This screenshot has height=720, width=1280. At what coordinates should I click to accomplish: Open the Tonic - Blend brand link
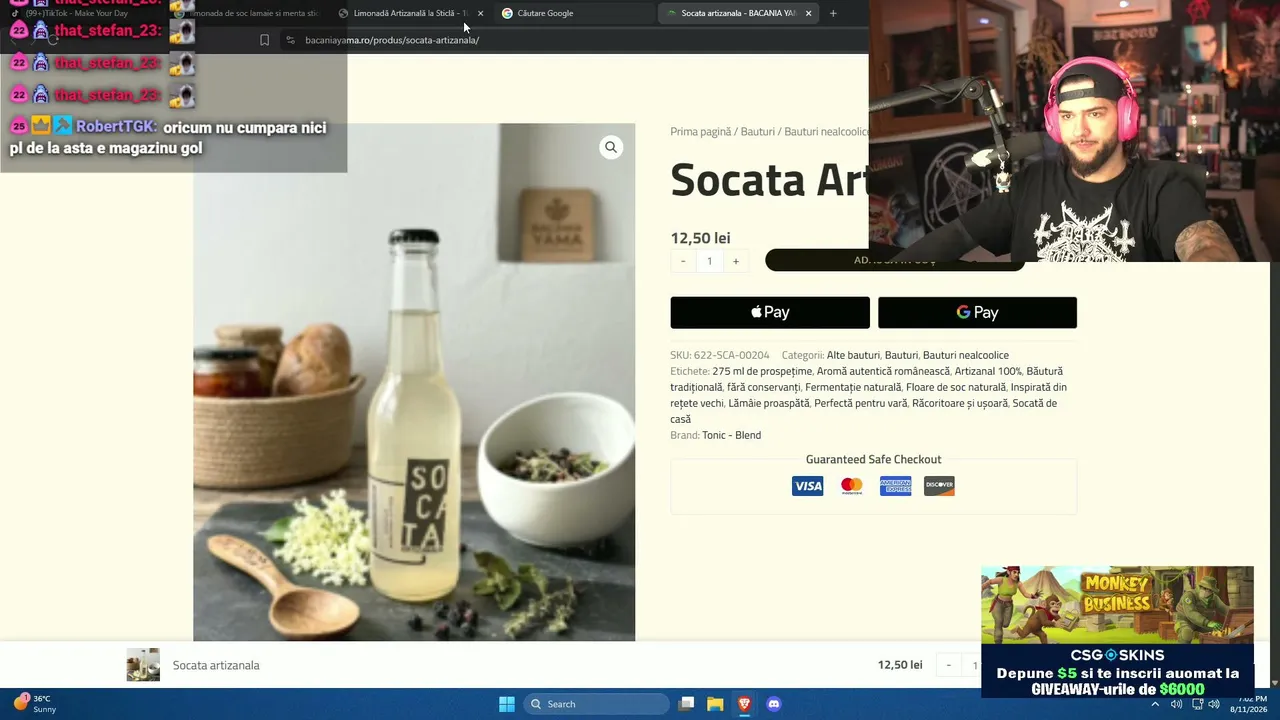(731, 435)
